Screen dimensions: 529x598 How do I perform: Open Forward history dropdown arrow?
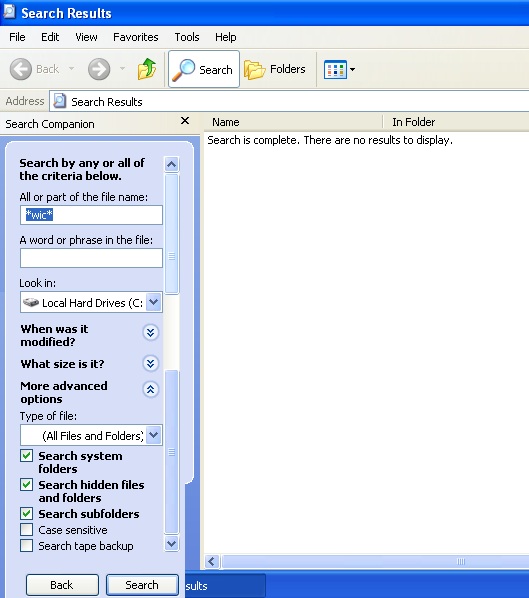pyautogui.click(x=122, y=69)
